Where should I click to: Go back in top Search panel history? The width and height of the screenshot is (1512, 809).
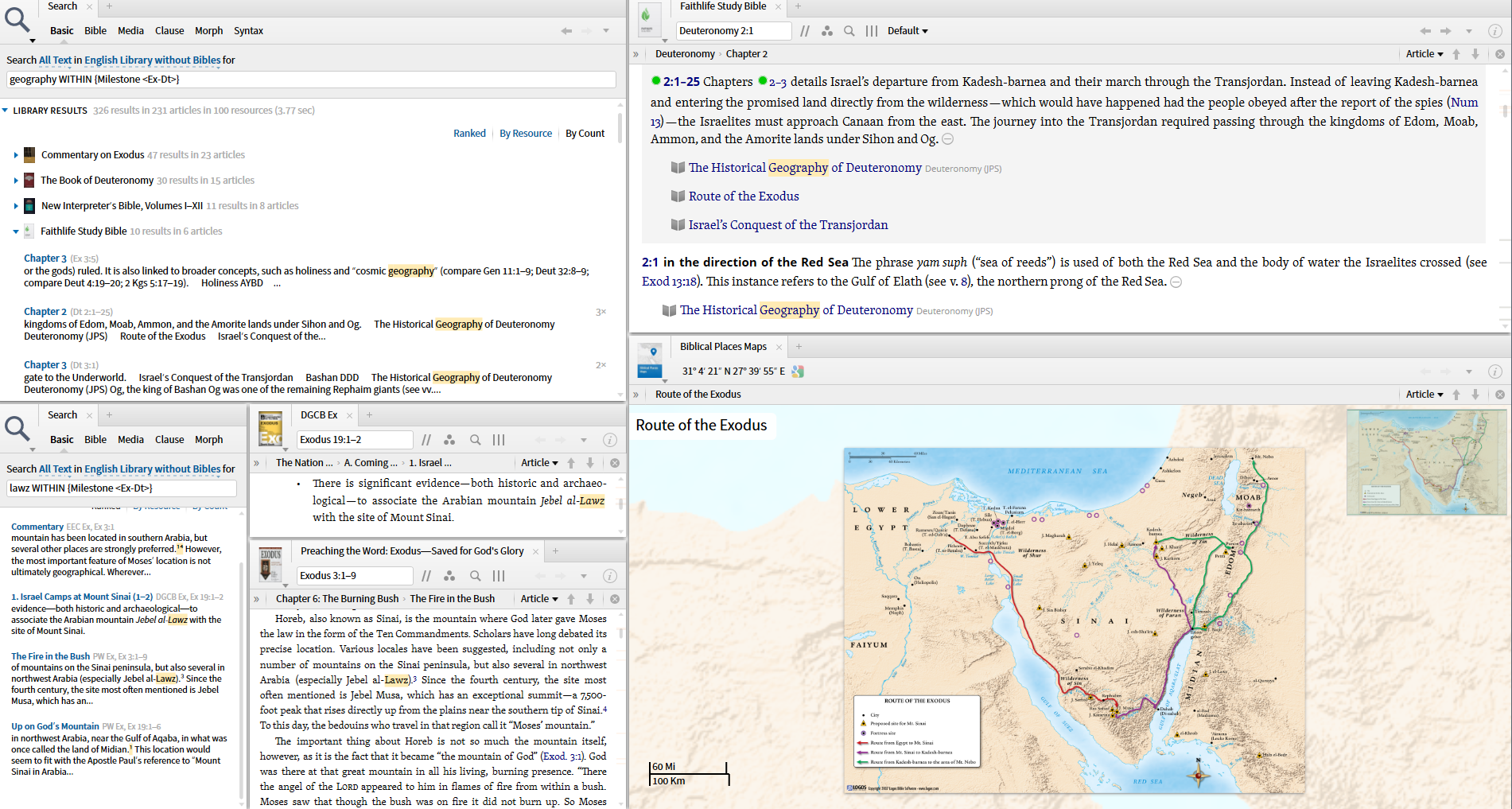pyautogui.click(x=566, y=31)
